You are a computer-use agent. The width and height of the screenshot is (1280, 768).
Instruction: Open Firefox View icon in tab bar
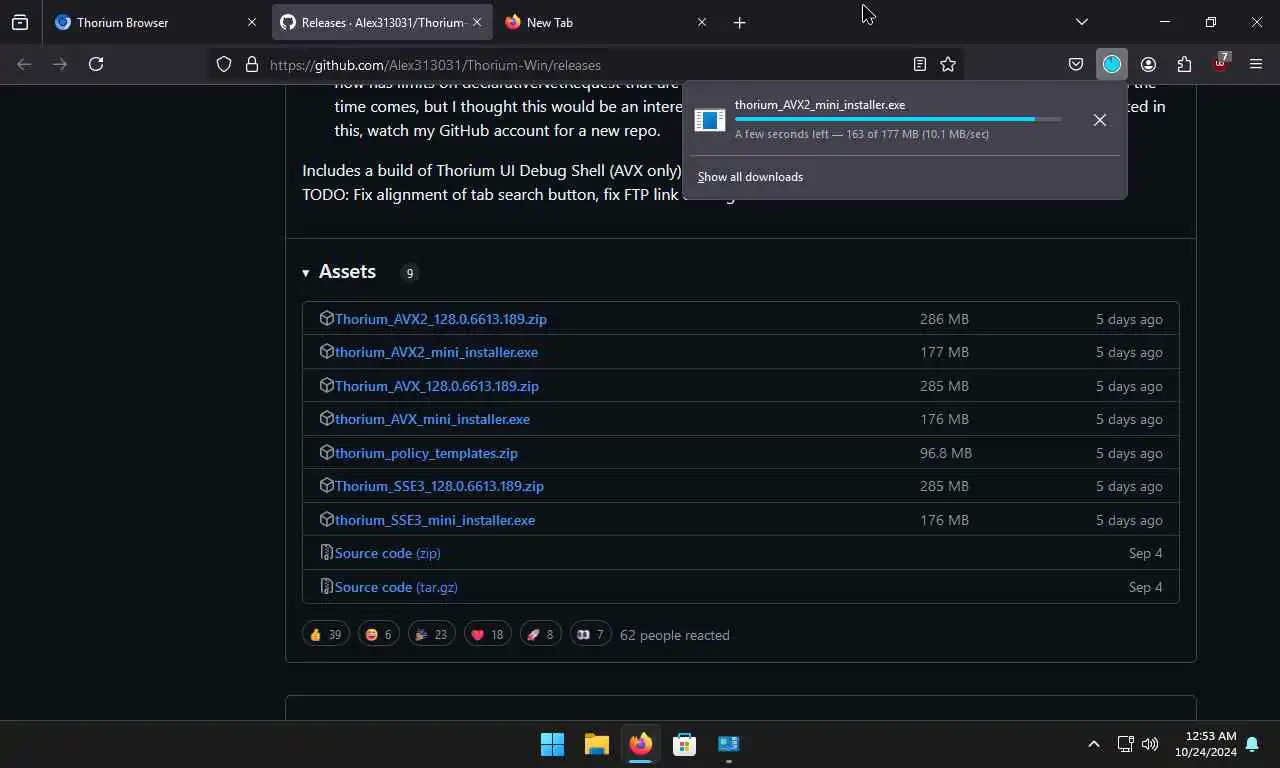[20, 22]
